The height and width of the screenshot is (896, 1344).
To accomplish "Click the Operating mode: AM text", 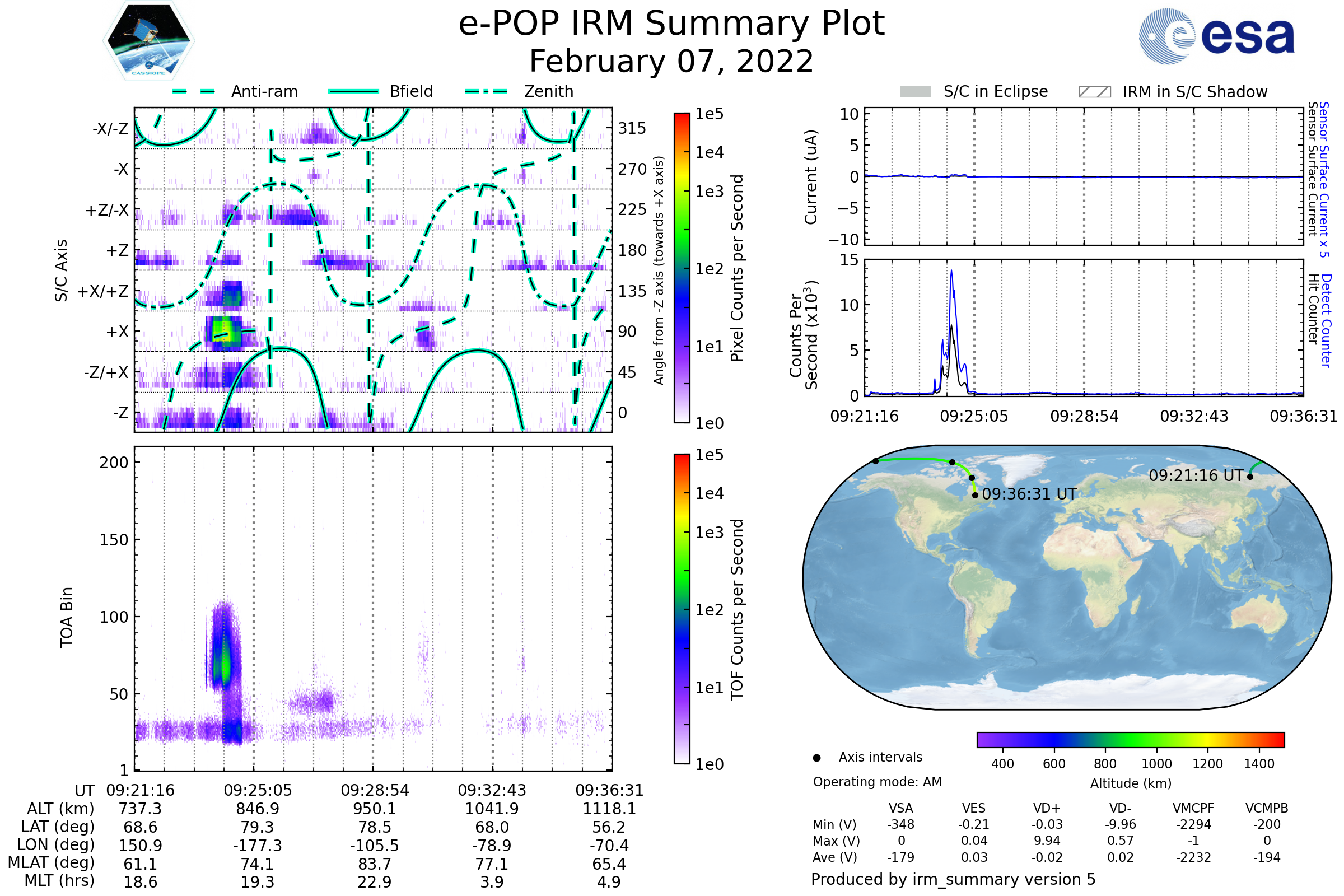I will click(877, 782).
